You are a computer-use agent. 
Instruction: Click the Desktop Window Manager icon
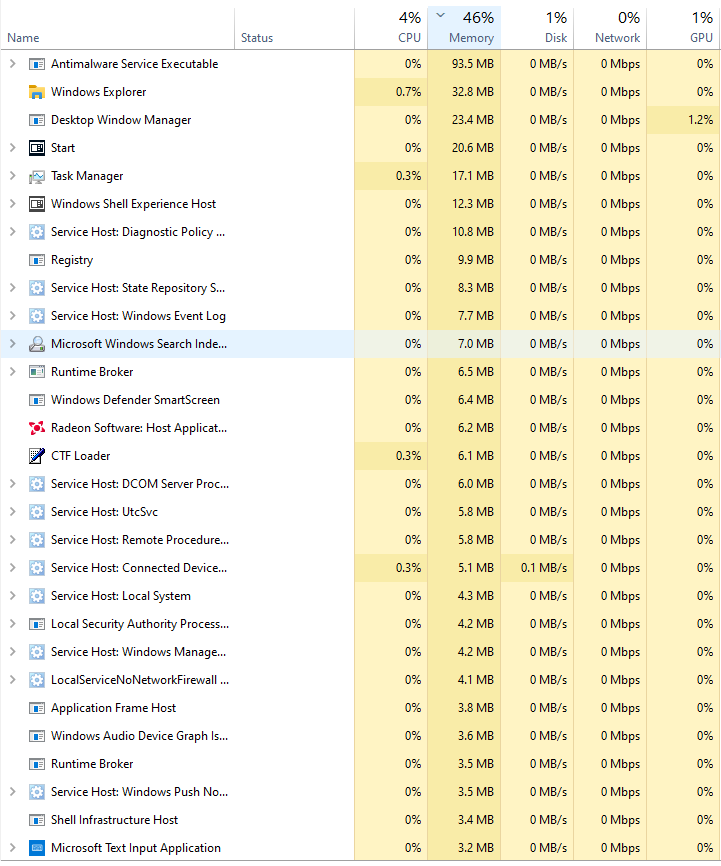36,120
